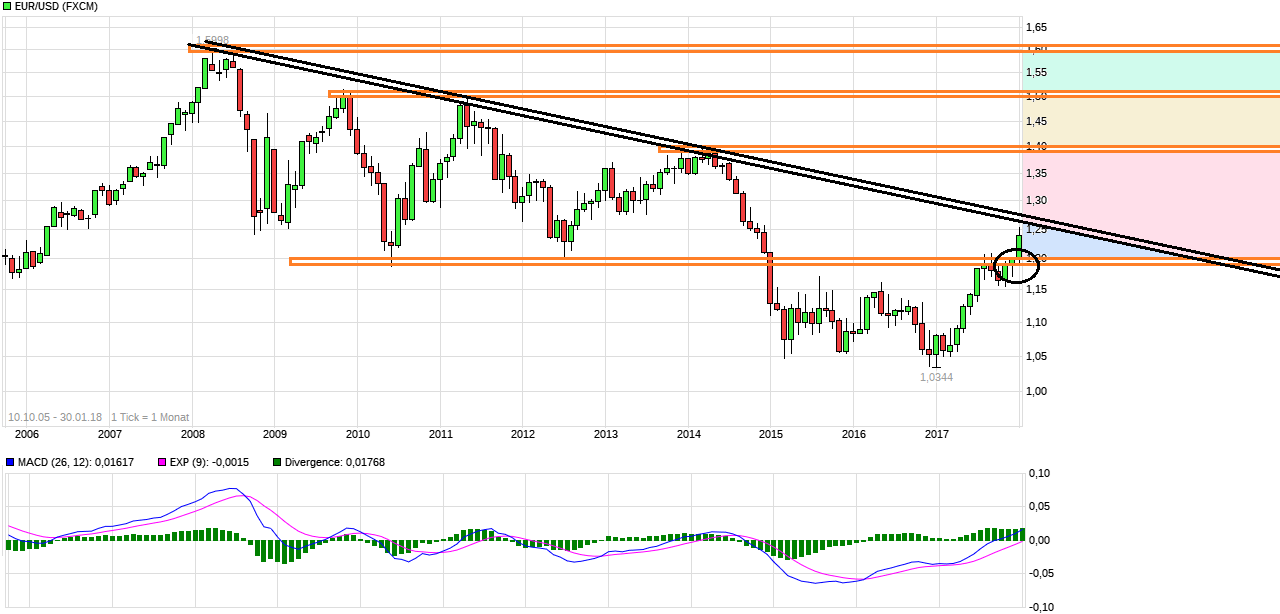Click the 0,05 MACD axis label
The image size is (1280, 614).
(1040, 507)
